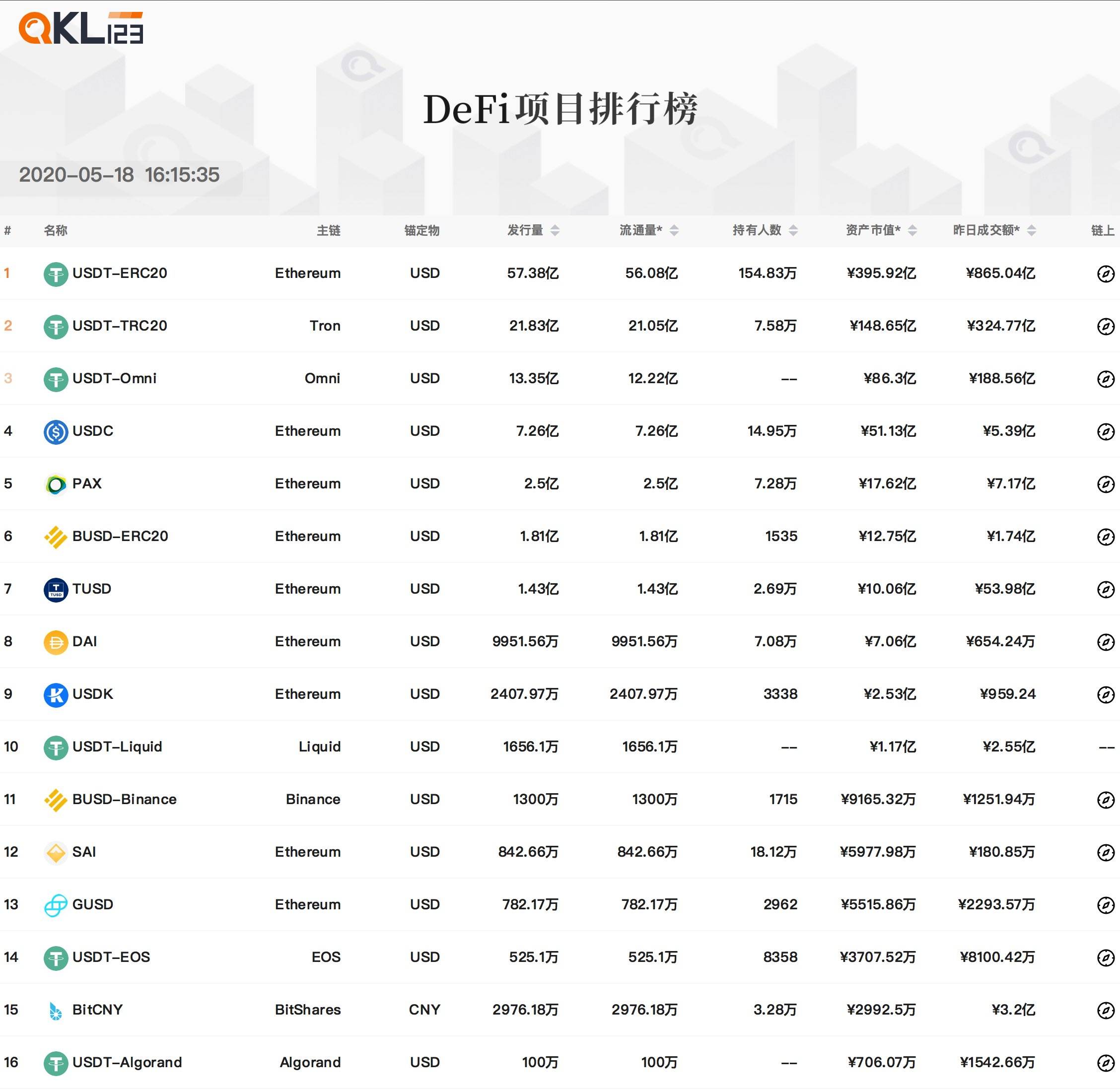Screen dimensions: 1120x1090
Task: Open the USDT-ERC20 project name
Action: [120, 273]
